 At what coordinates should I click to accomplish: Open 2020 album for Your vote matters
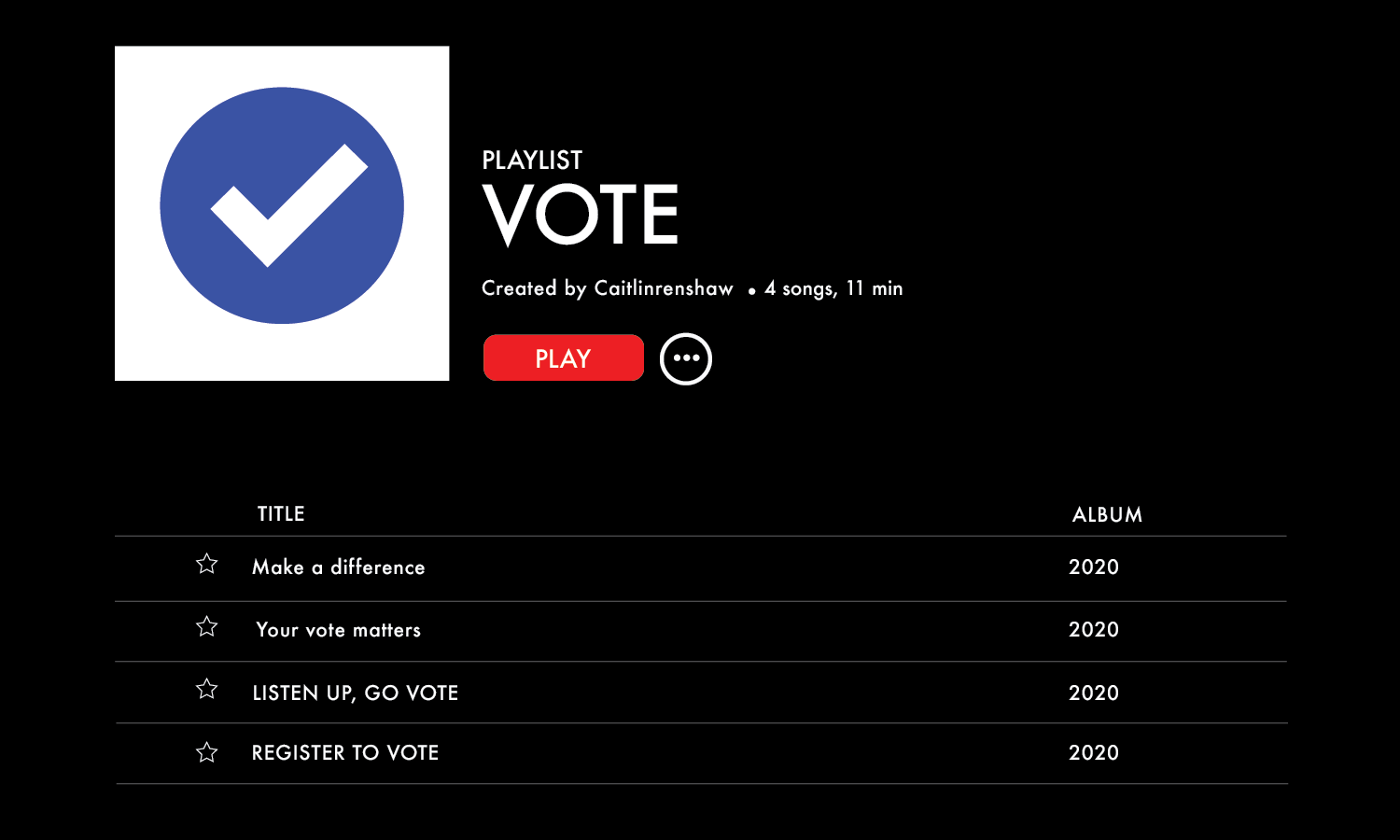click(x=1094, y=629)
